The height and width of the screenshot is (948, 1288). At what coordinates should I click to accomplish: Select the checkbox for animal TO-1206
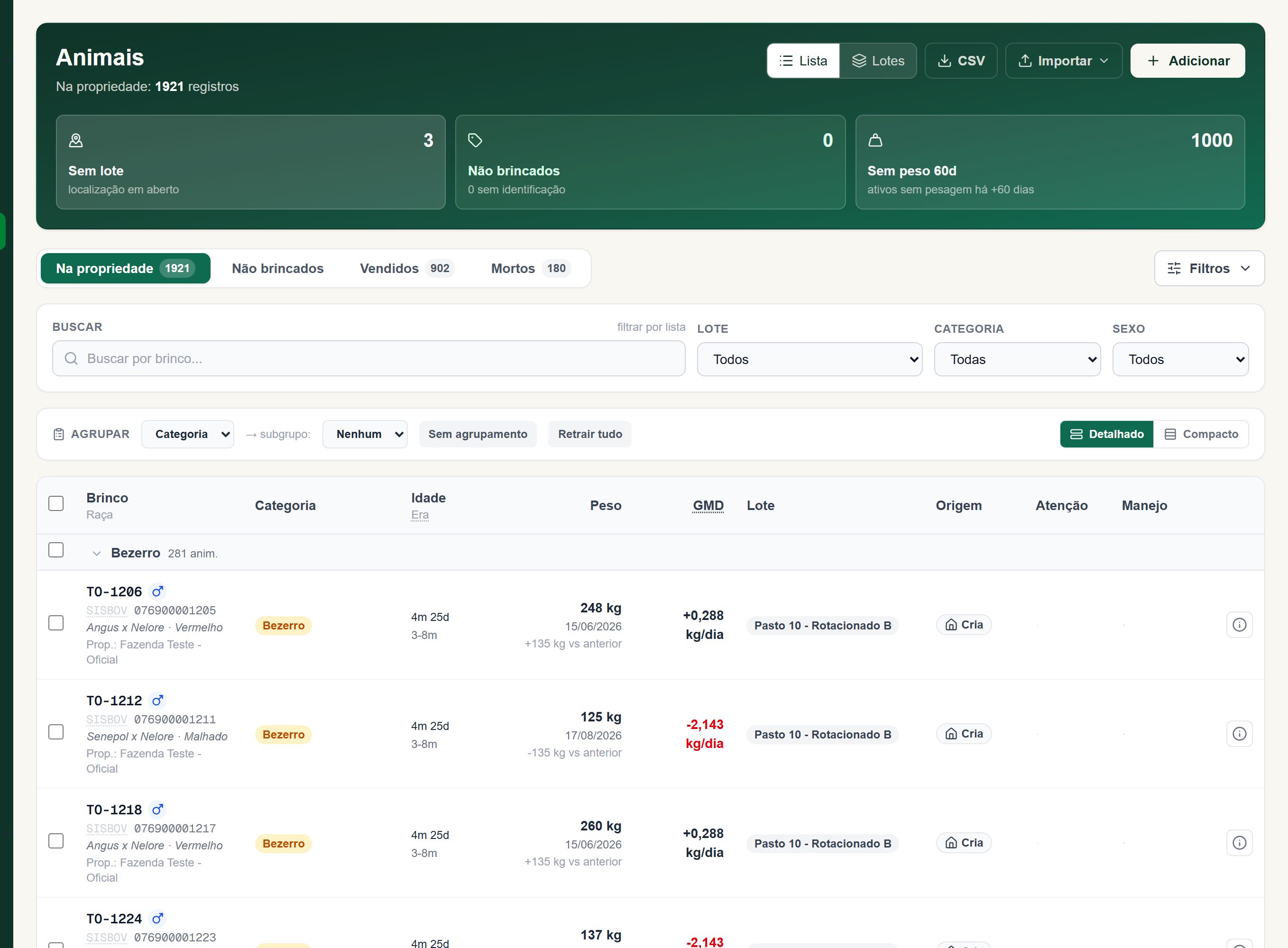click(56, 623)
